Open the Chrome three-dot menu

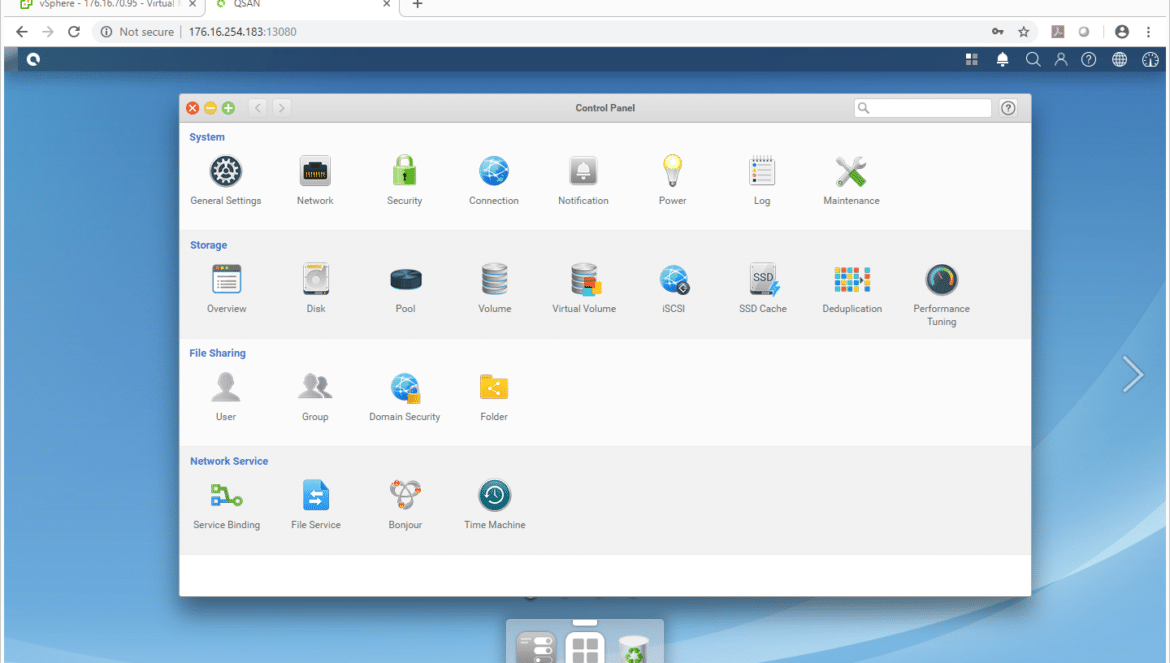(1148, 32)
